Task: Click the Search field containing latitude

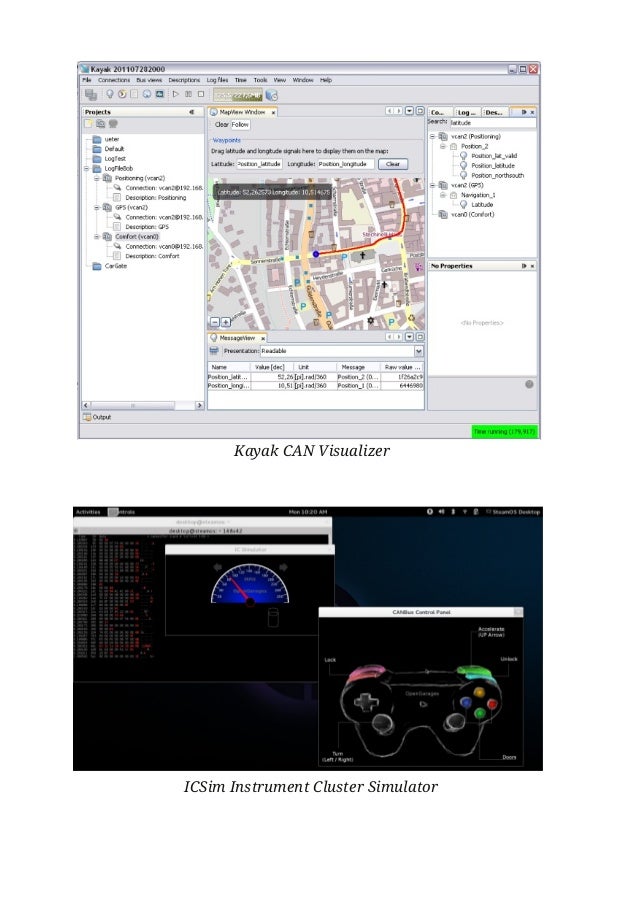Action: click(493, 122)
